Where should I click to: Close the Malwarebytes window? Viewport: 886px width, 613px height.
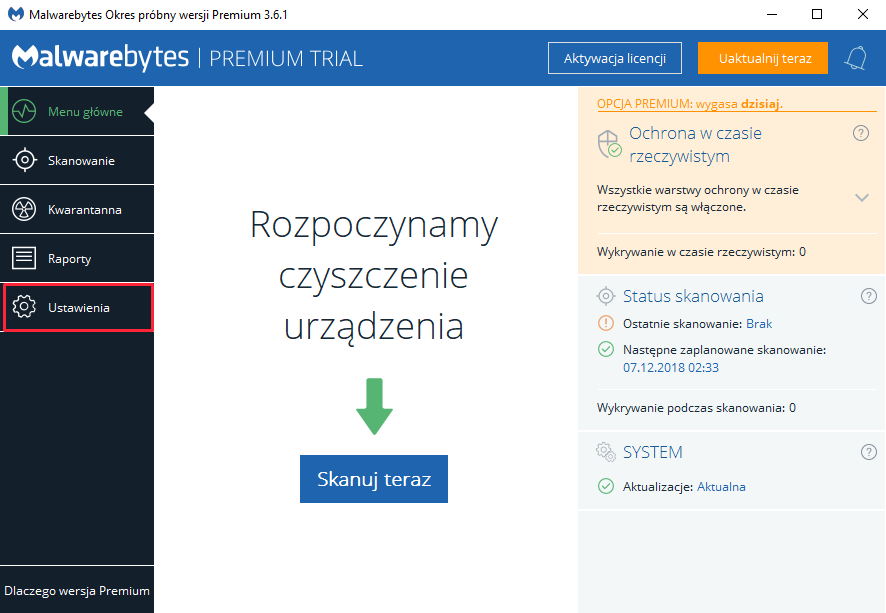click(x=862, y=14)
